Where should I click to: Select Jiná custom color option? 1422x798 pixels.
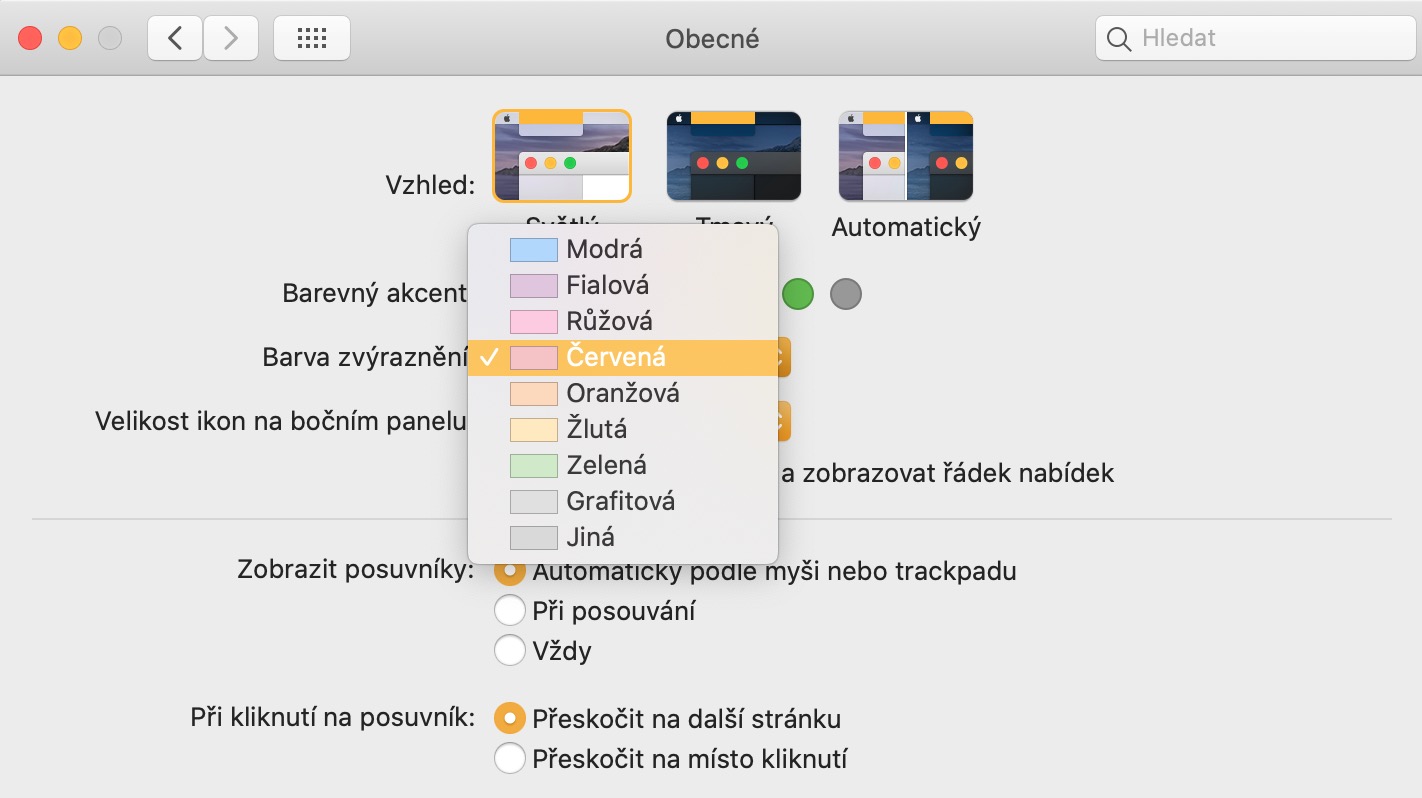590,537
